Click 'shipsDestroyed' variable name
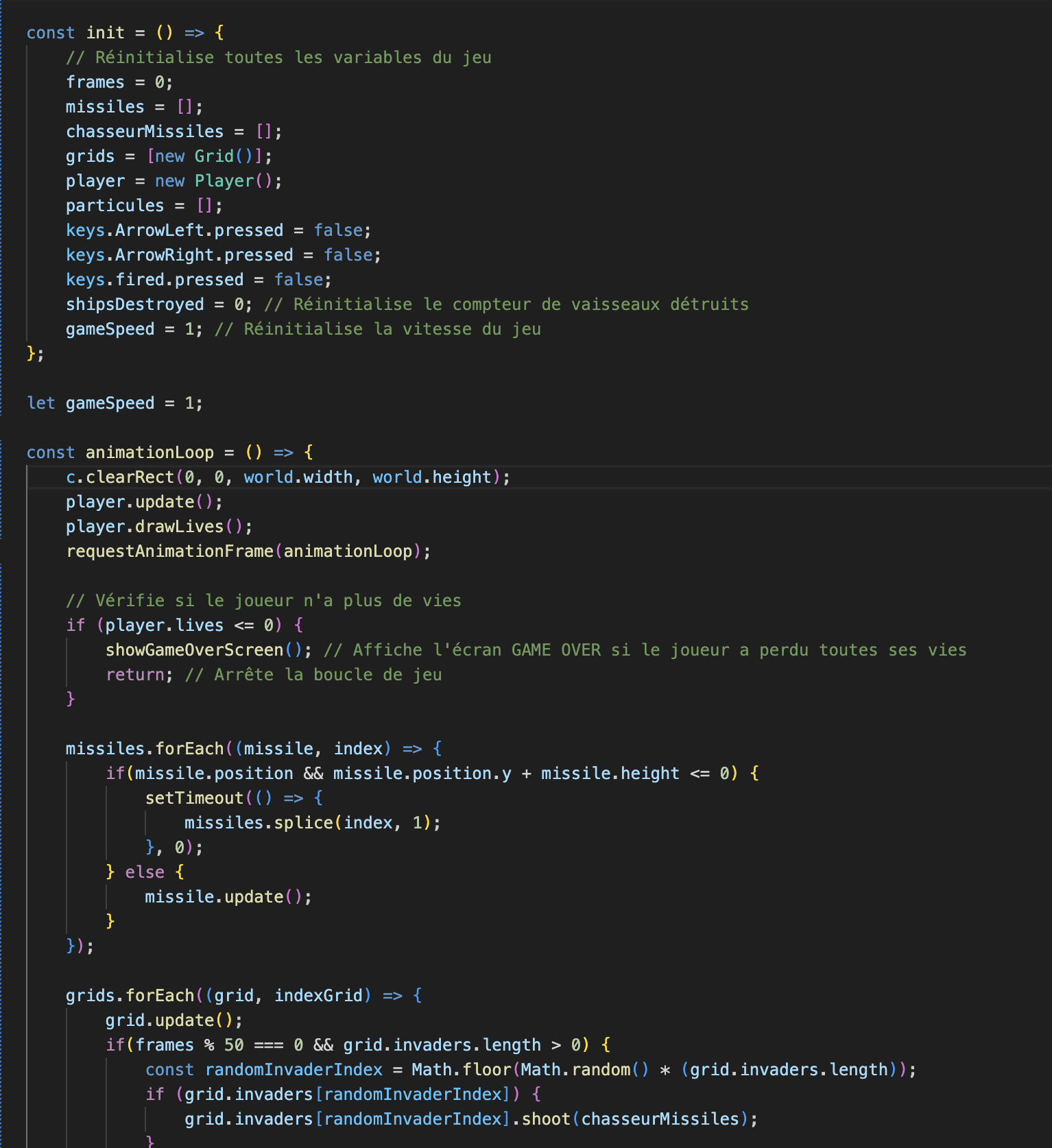 pos(134,304)
